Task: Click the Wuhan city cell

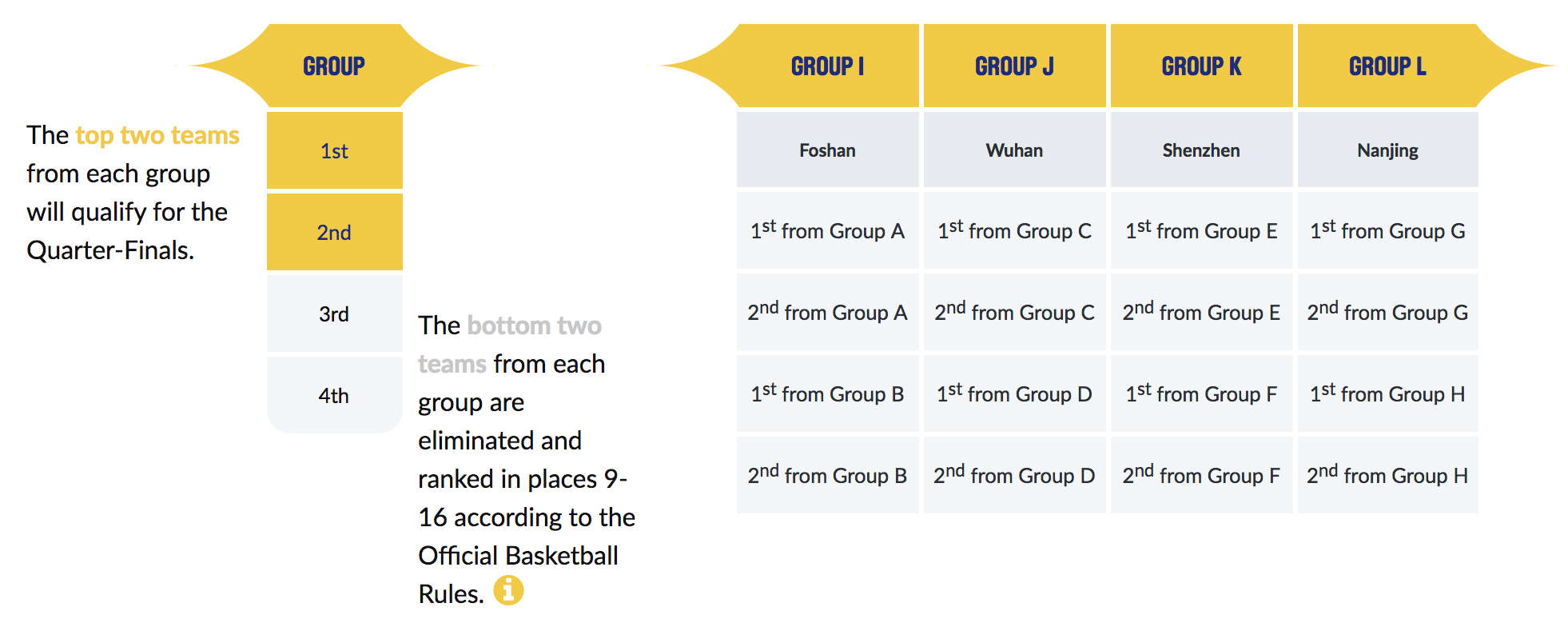Action: [1015, 150]
